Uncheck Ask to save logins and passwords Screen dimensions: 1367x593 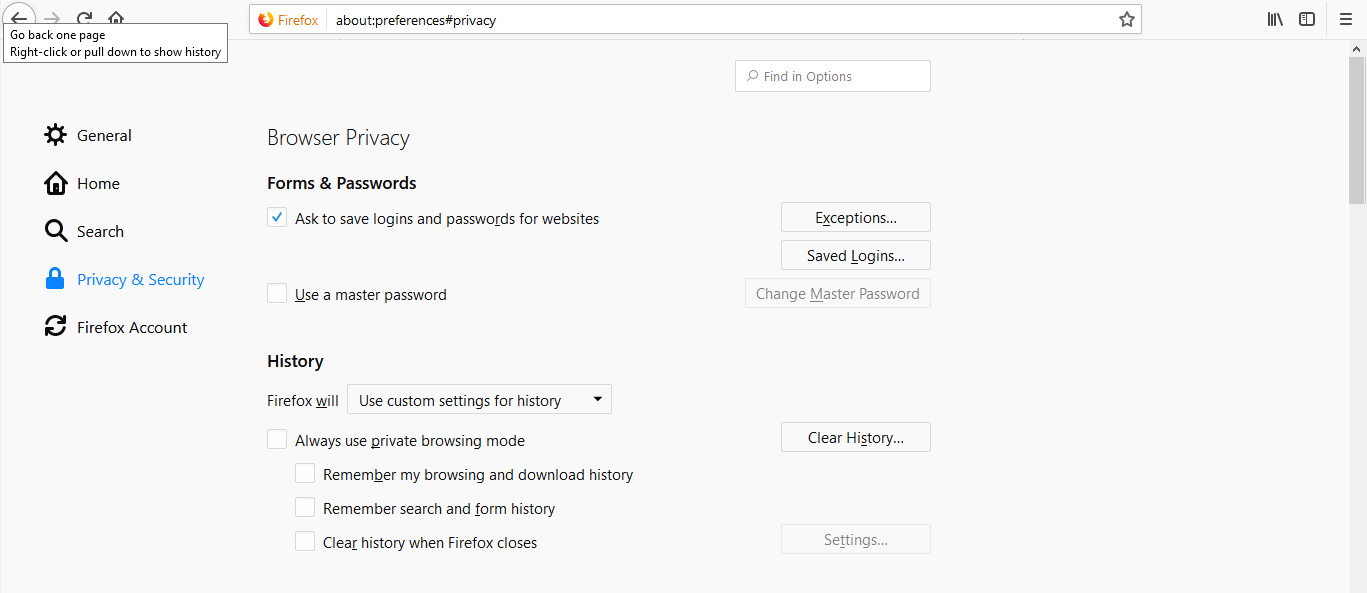point(277,217)
